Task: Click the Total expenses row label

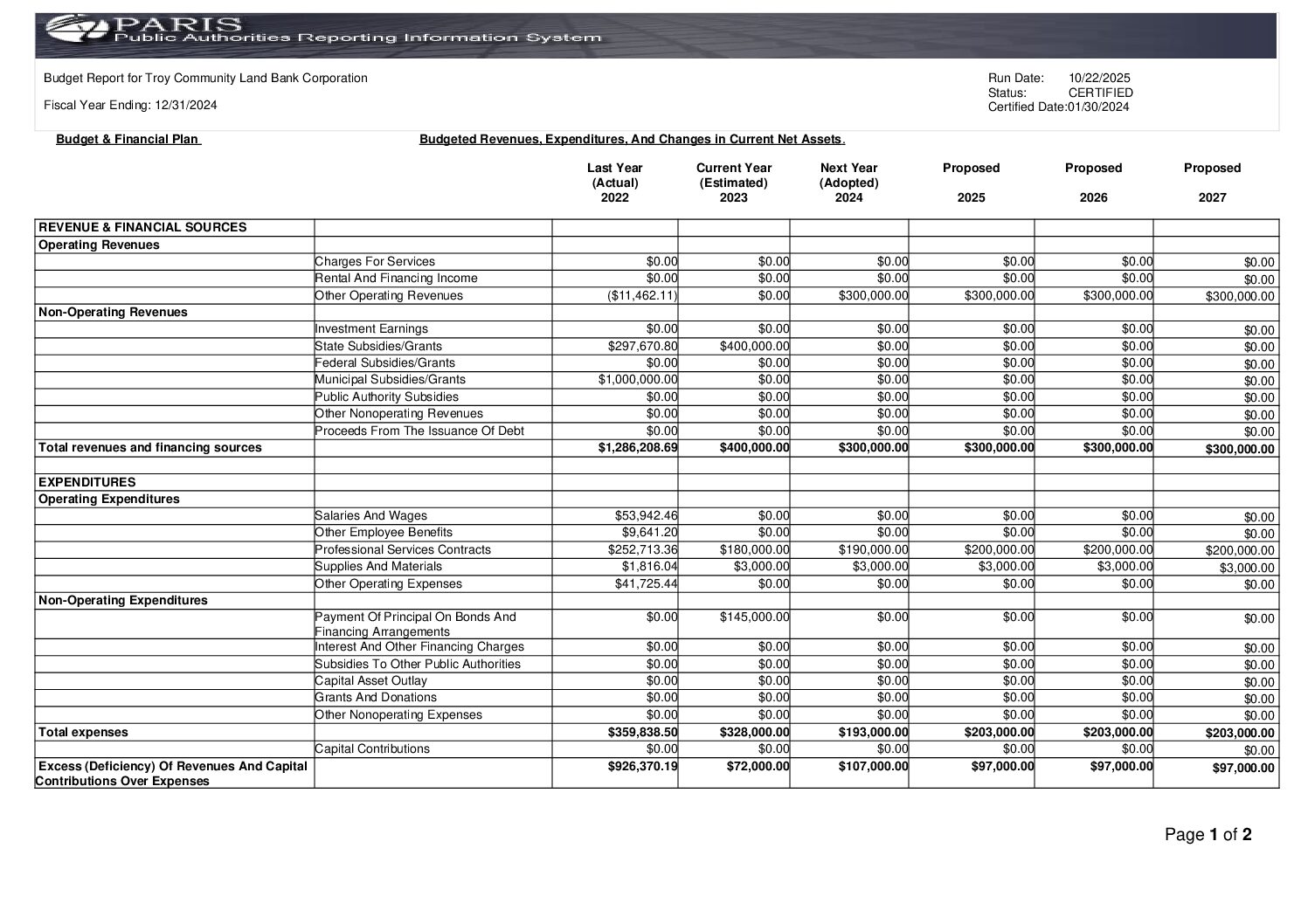Action: tap(83, 732)
